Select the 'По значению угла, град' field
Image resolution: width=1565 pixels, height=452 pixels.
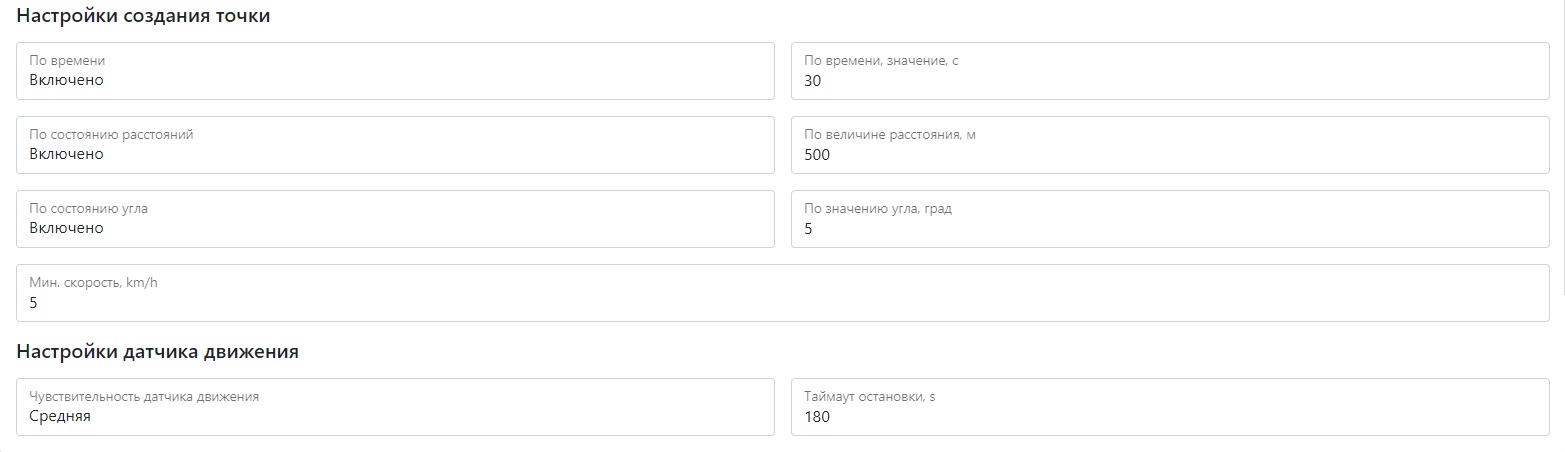(x=1170, y=219)
